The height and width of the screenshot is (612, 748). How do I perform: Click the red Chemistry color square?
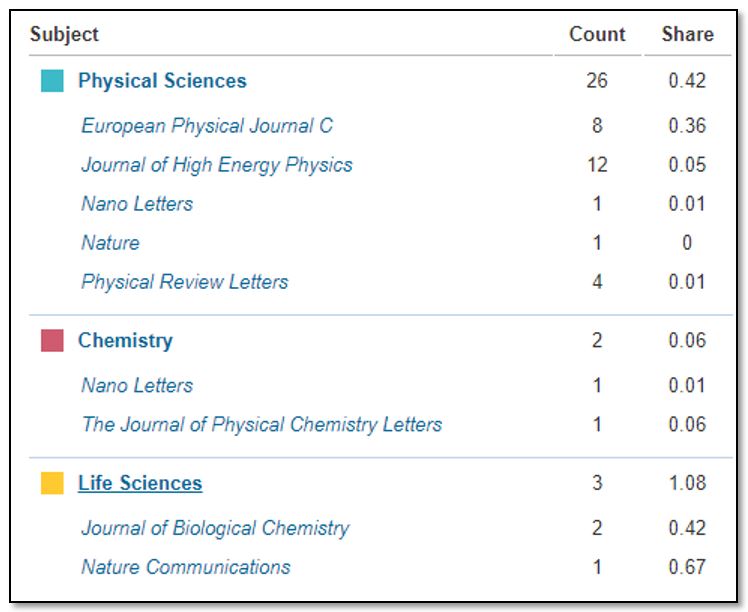point(52,341)
